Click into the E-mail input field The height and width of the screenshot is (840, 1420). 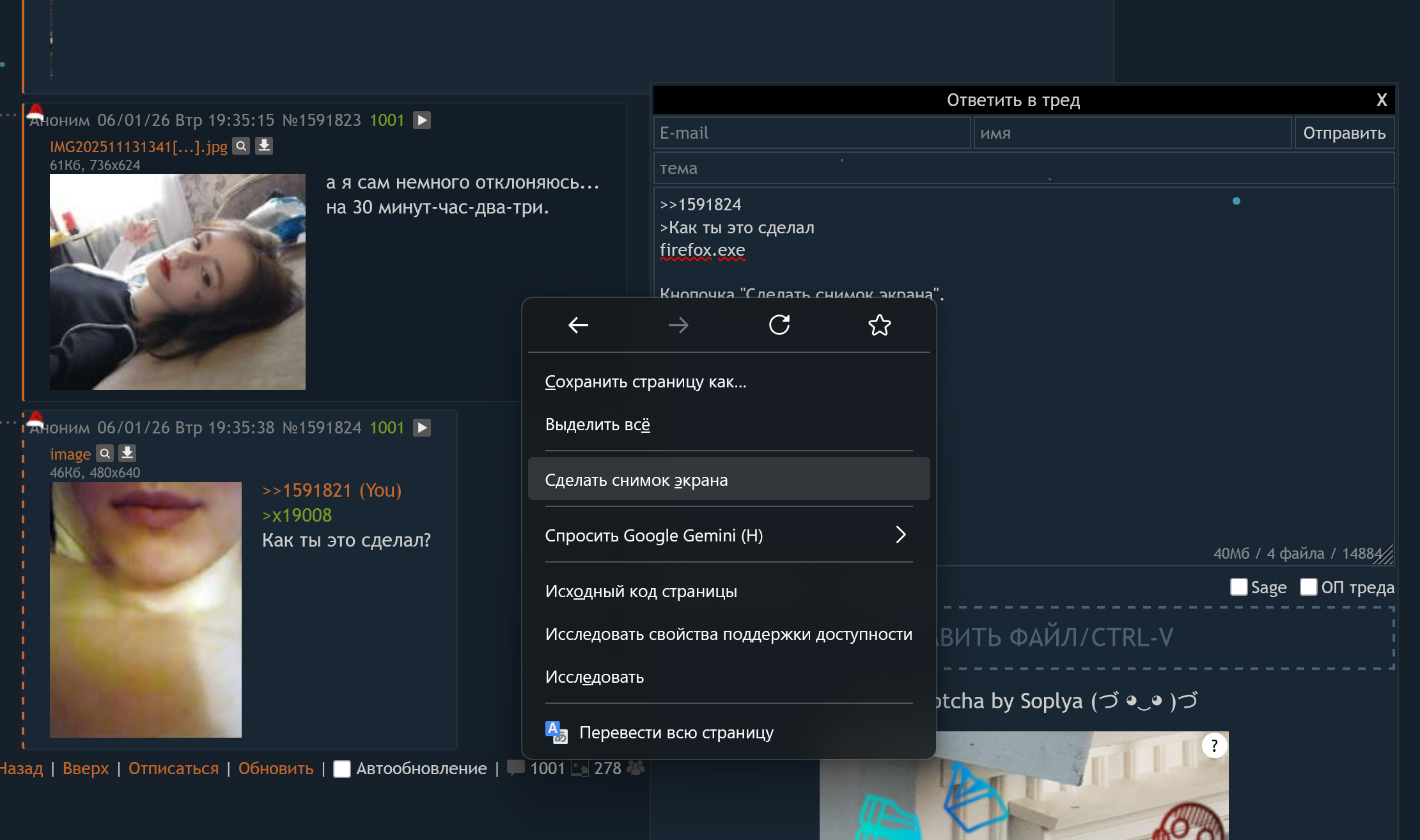point(812,133)
